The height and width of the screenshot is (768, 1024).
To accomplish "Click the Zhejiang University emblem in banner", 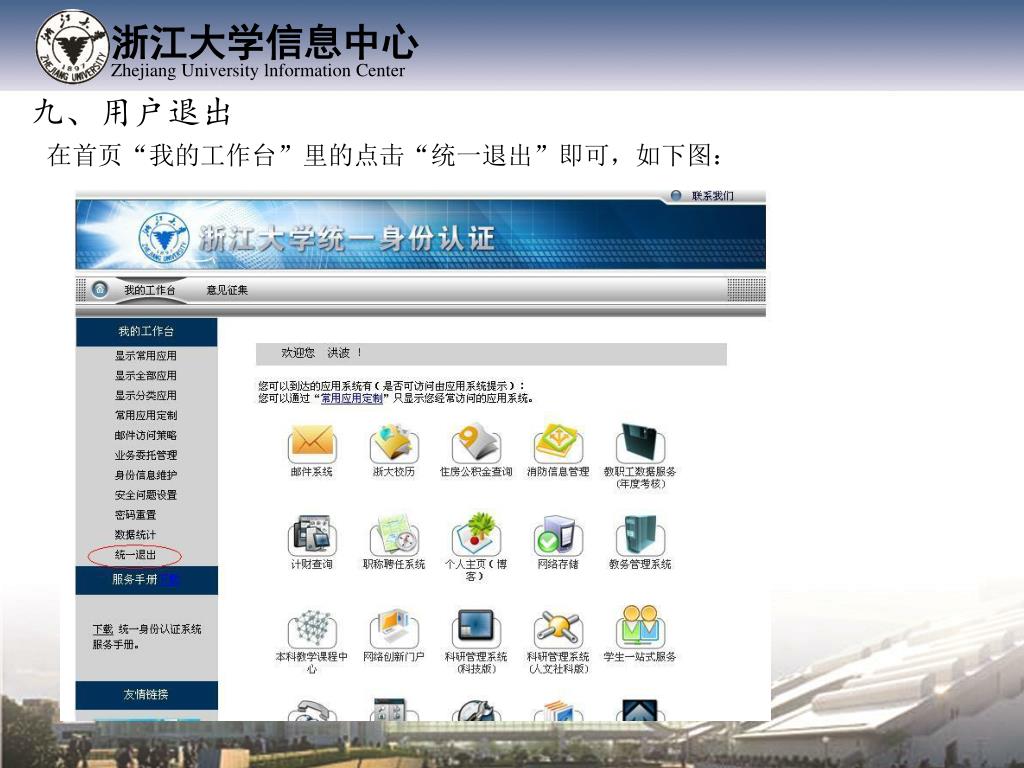I will pos(164,237).
